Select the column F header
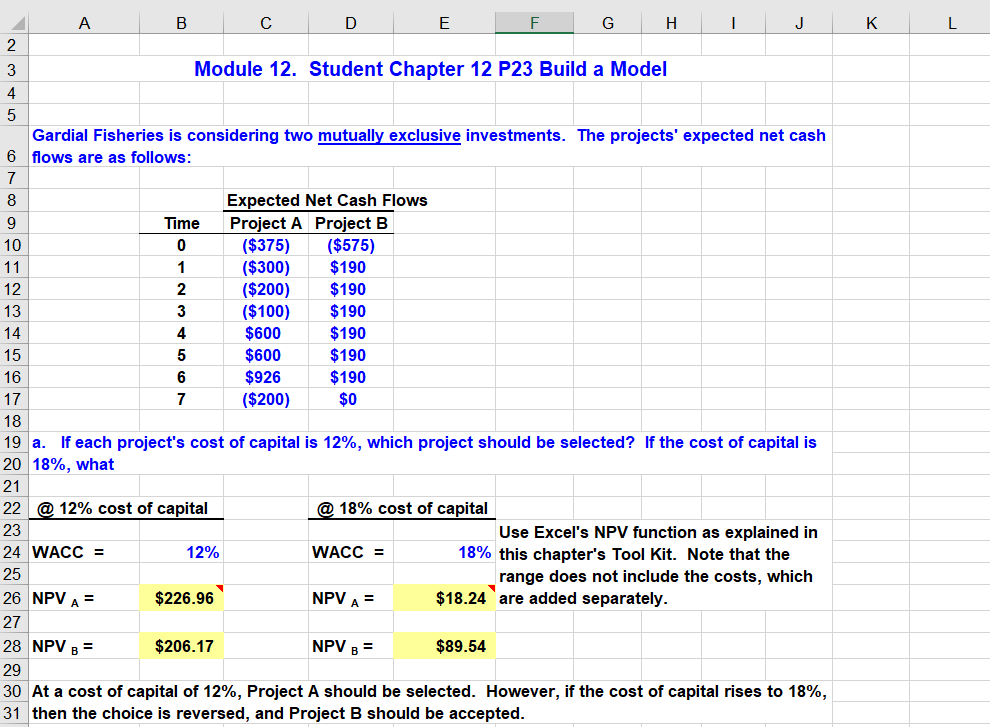The image size is (990, 727). [534, 22]
